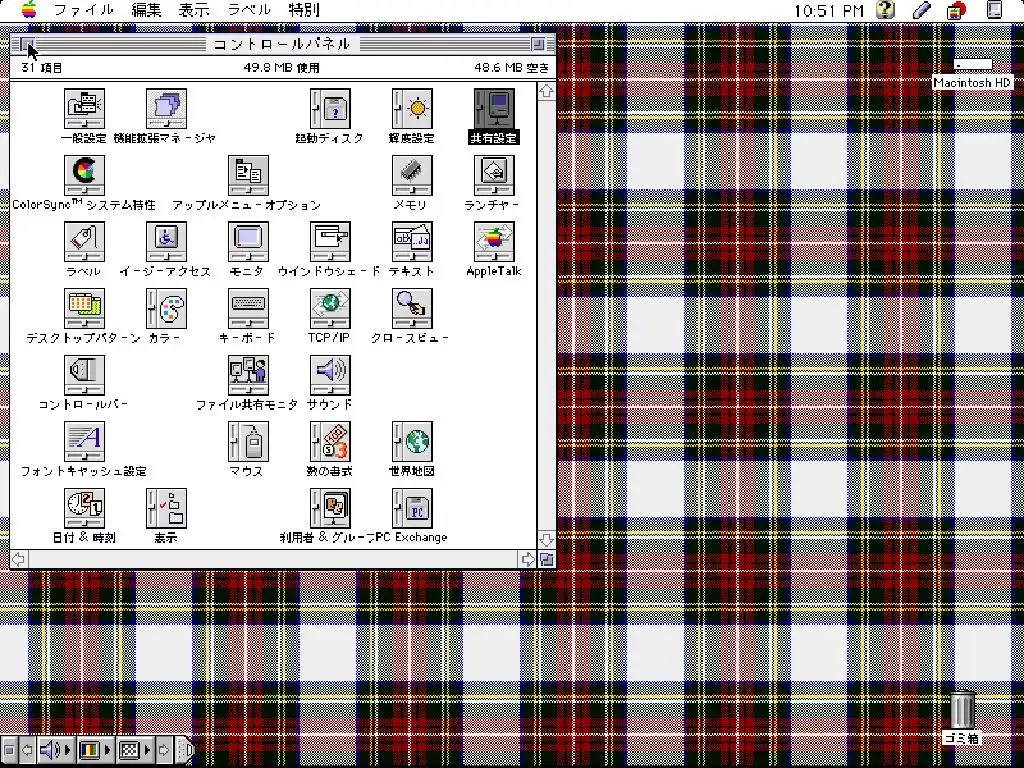Select the デスクトップパターン icon
The image size is (1024, 768).
click(84, 309)
